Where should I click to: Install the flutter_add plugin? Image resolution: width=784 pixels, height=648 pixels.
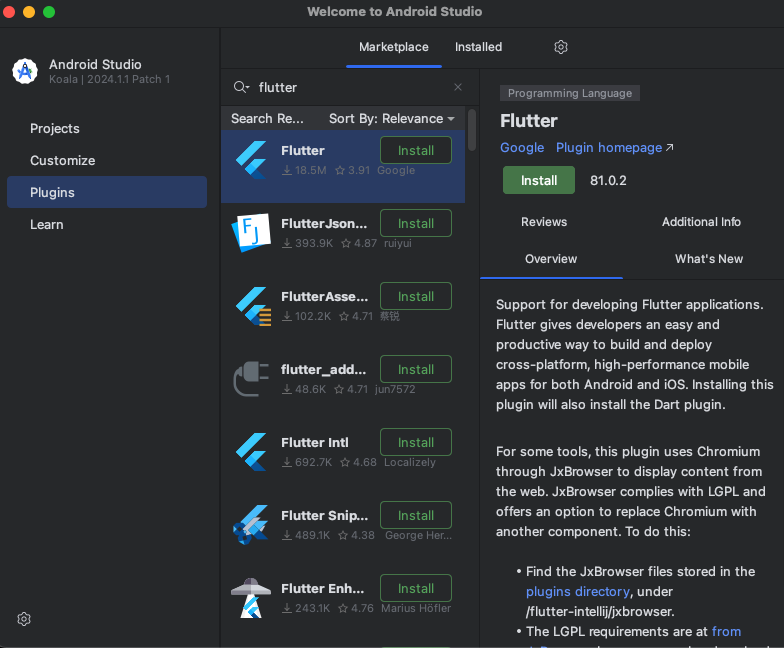416,369
